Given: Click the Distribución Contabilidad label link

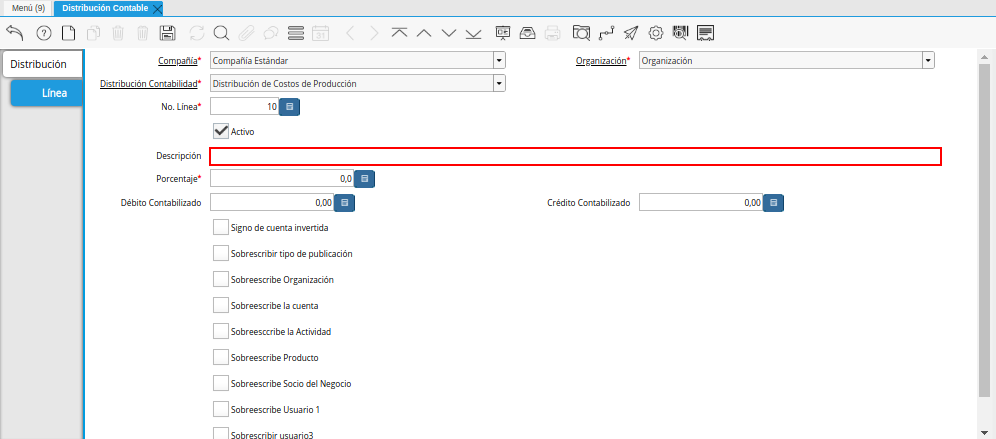Looking at the screenshot, I should click(149, 83).
